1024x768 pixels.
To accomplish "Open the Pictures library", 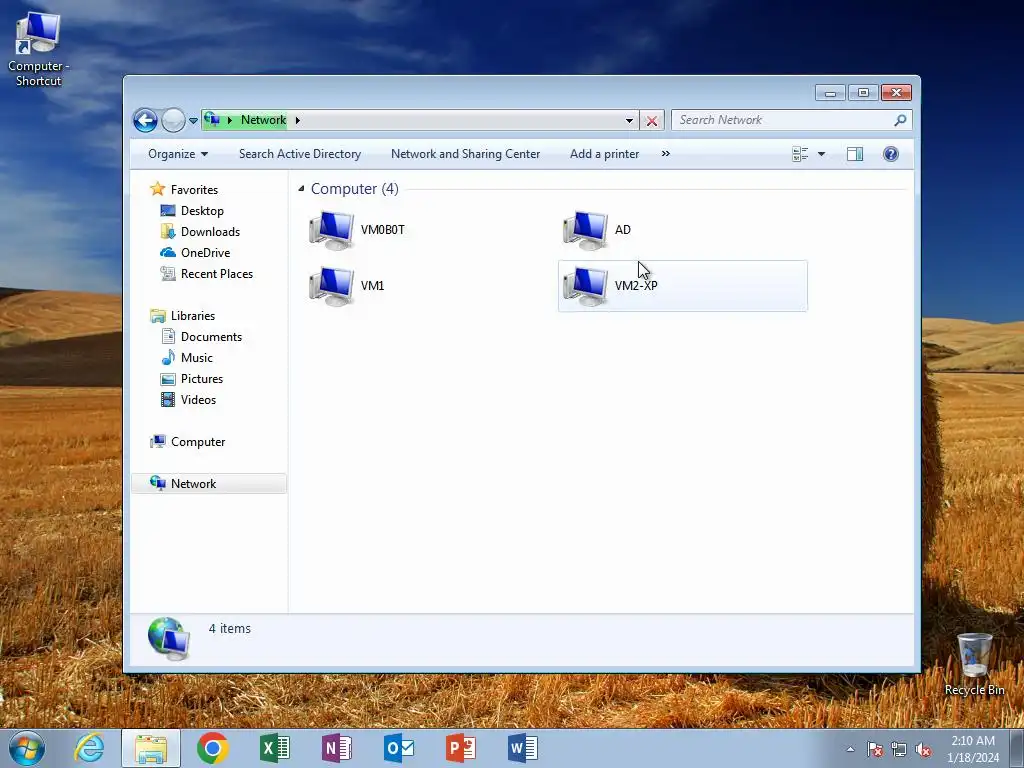I will pyautogui.click(x=201, y=379).
